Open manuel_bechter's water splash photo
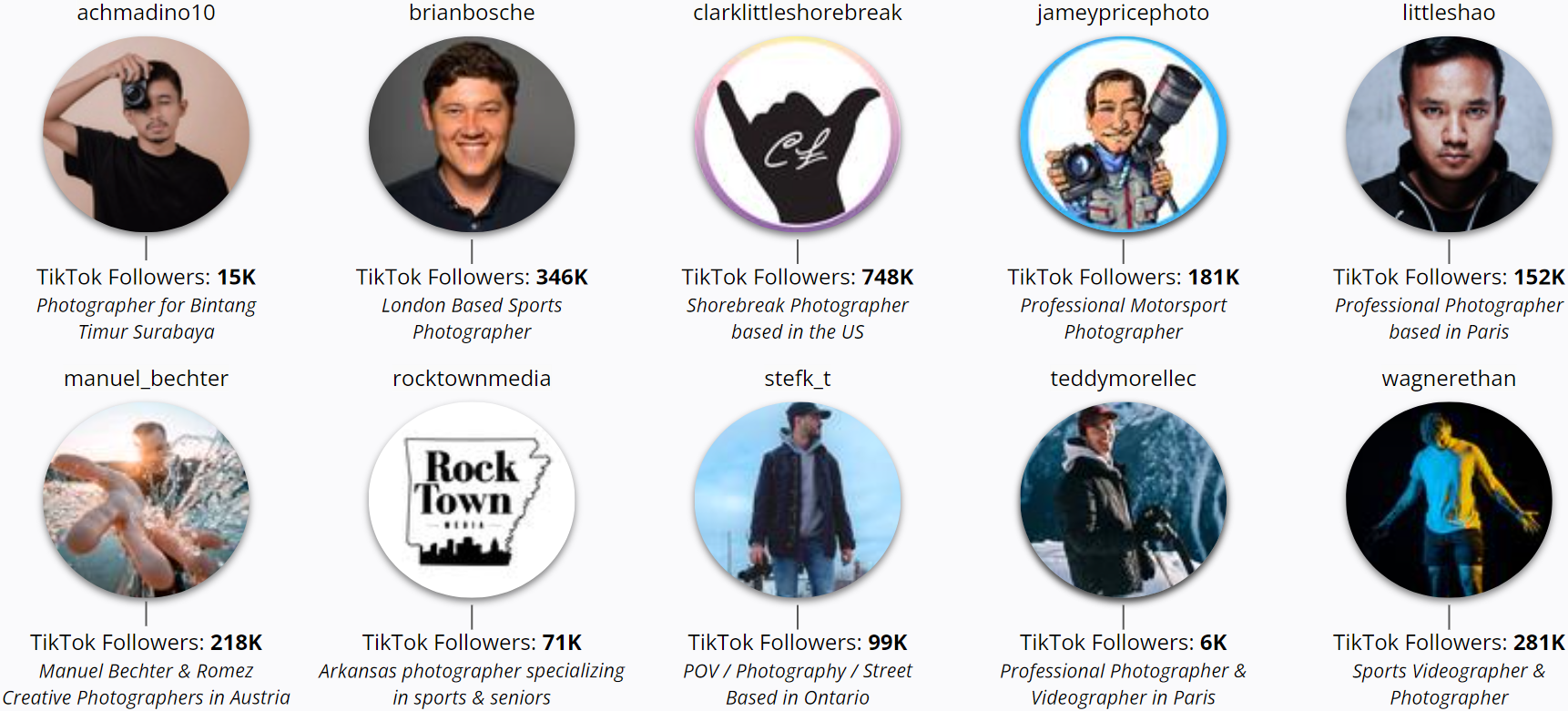1568x711 pixels. tap(146, 500)
